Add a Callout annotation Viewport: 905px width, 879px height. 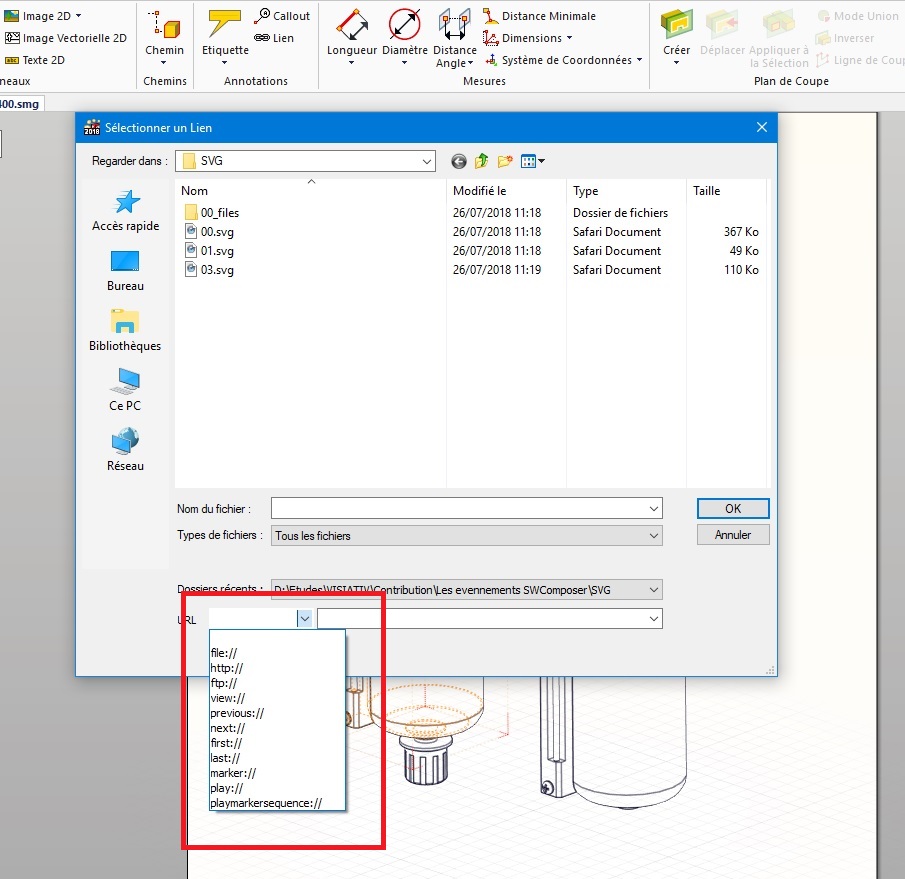282,16
